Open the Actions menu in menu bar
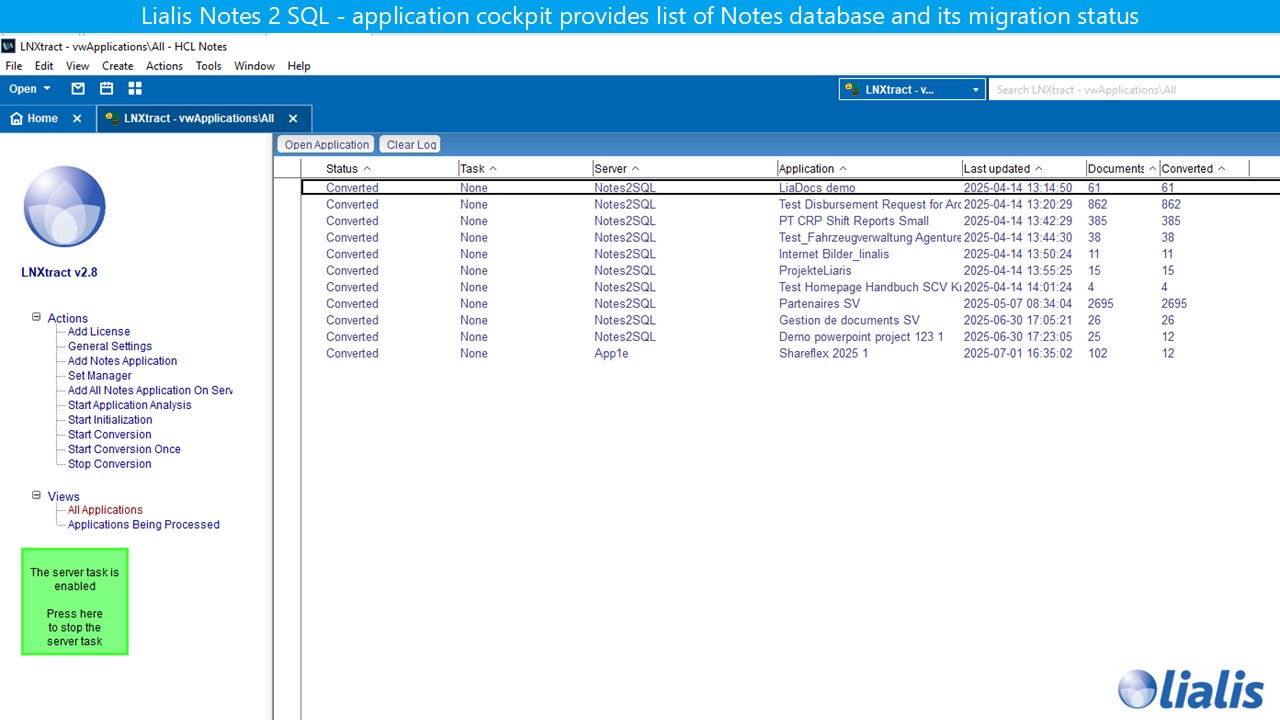Viewport: 1280px width, 720px height. click(x=164, y=66)
